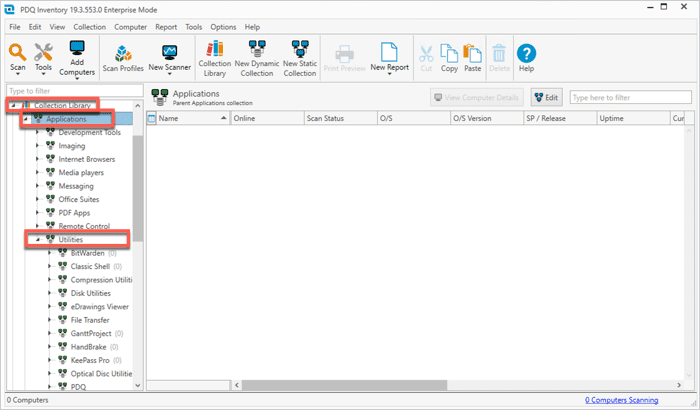The width and height of the screenshot is (700, 410).
Task: Select the Optical Disc Utilities tree item
Action: tap(101, 374)
